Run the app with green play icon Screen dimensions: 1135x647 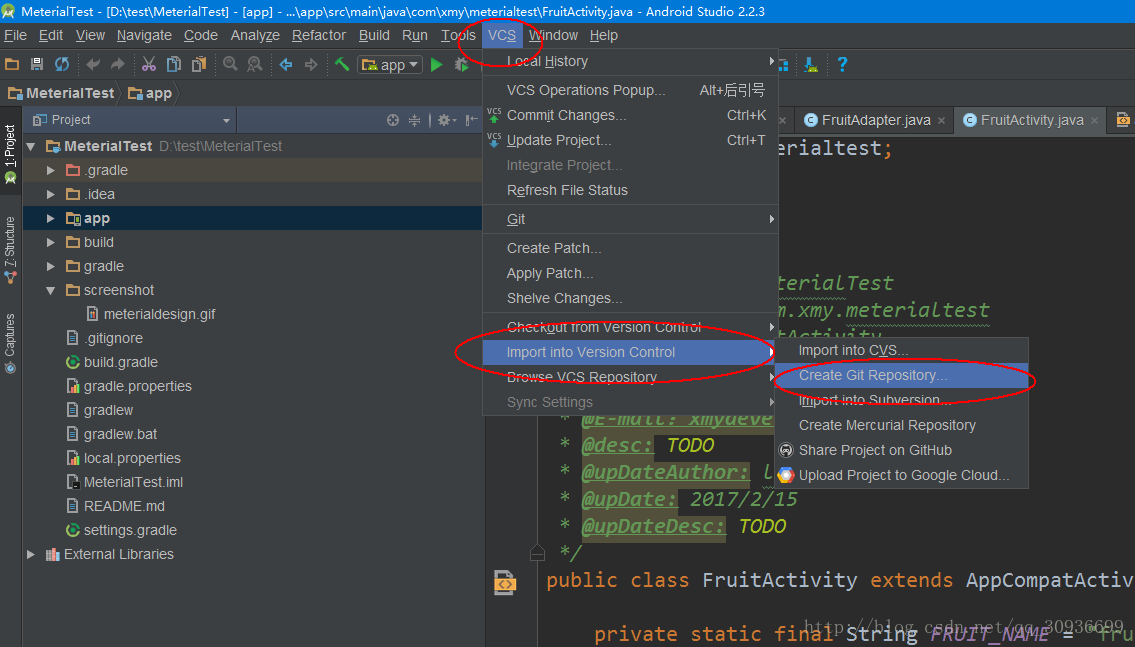436,64
